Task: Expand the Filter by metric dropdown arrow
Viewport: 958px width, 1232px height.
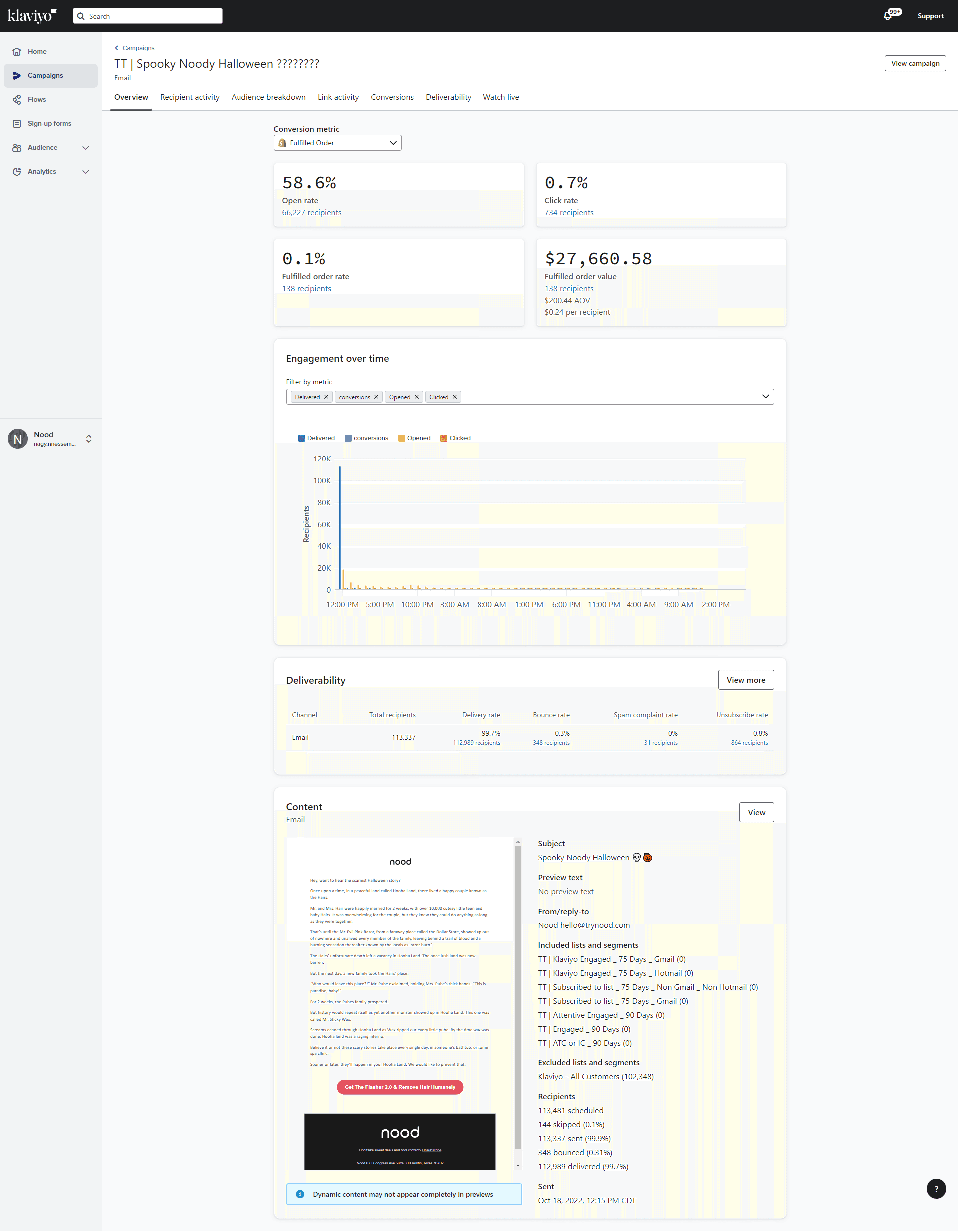Action: pos(765,397)
